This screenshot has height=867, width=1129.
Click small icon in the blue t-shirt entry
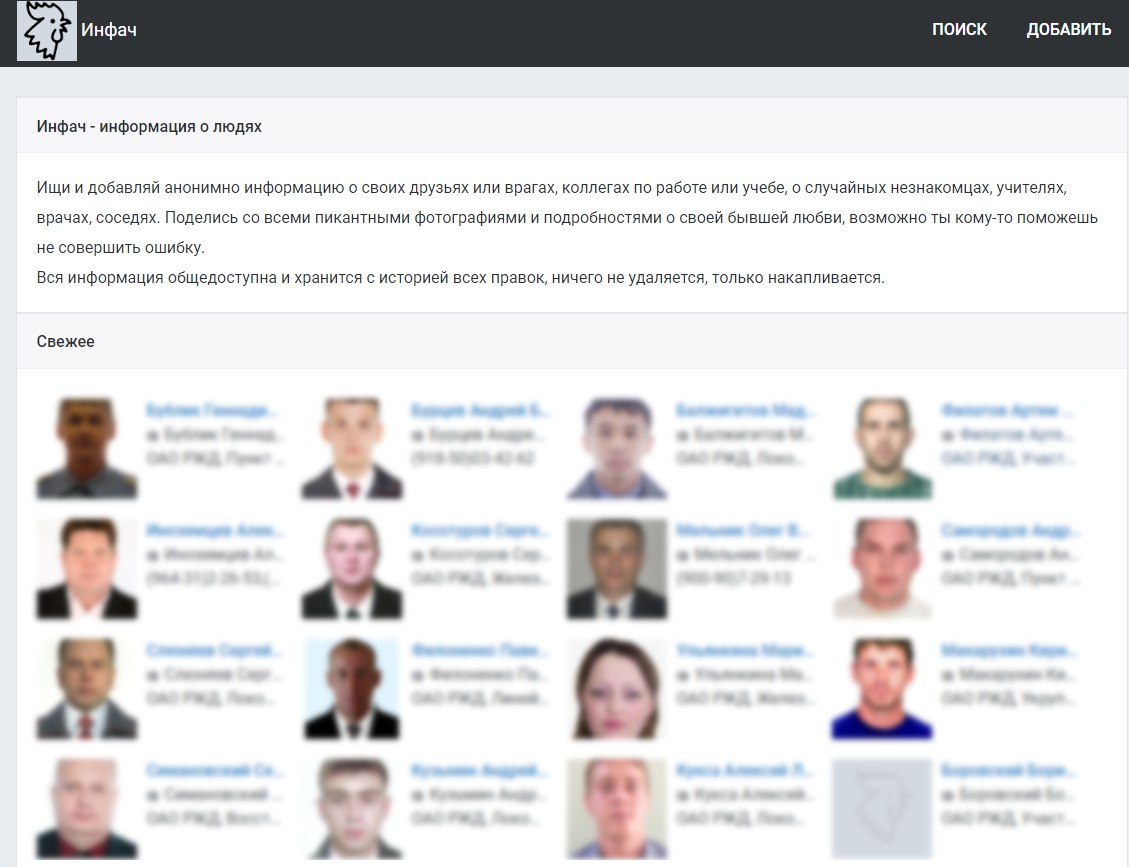click(948, 675)
